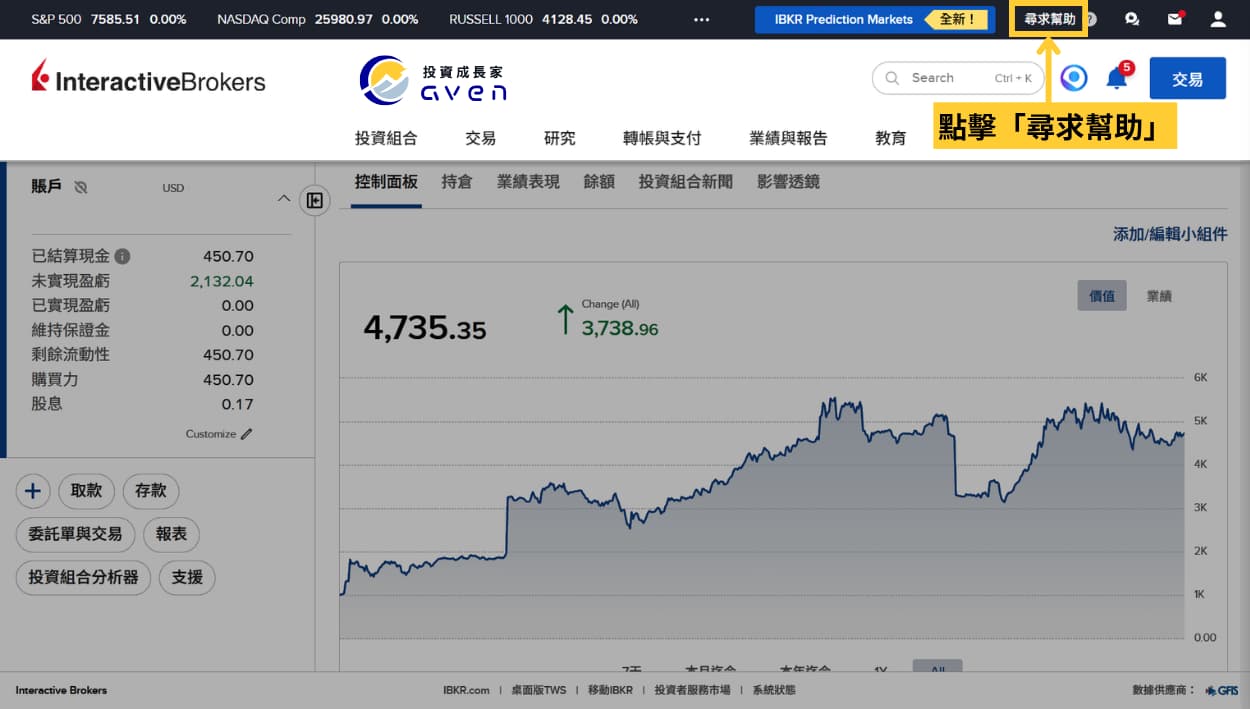Open the 系統狀態 footer link
Viewport: 1250px width, 709px height.
pos(774,690)
